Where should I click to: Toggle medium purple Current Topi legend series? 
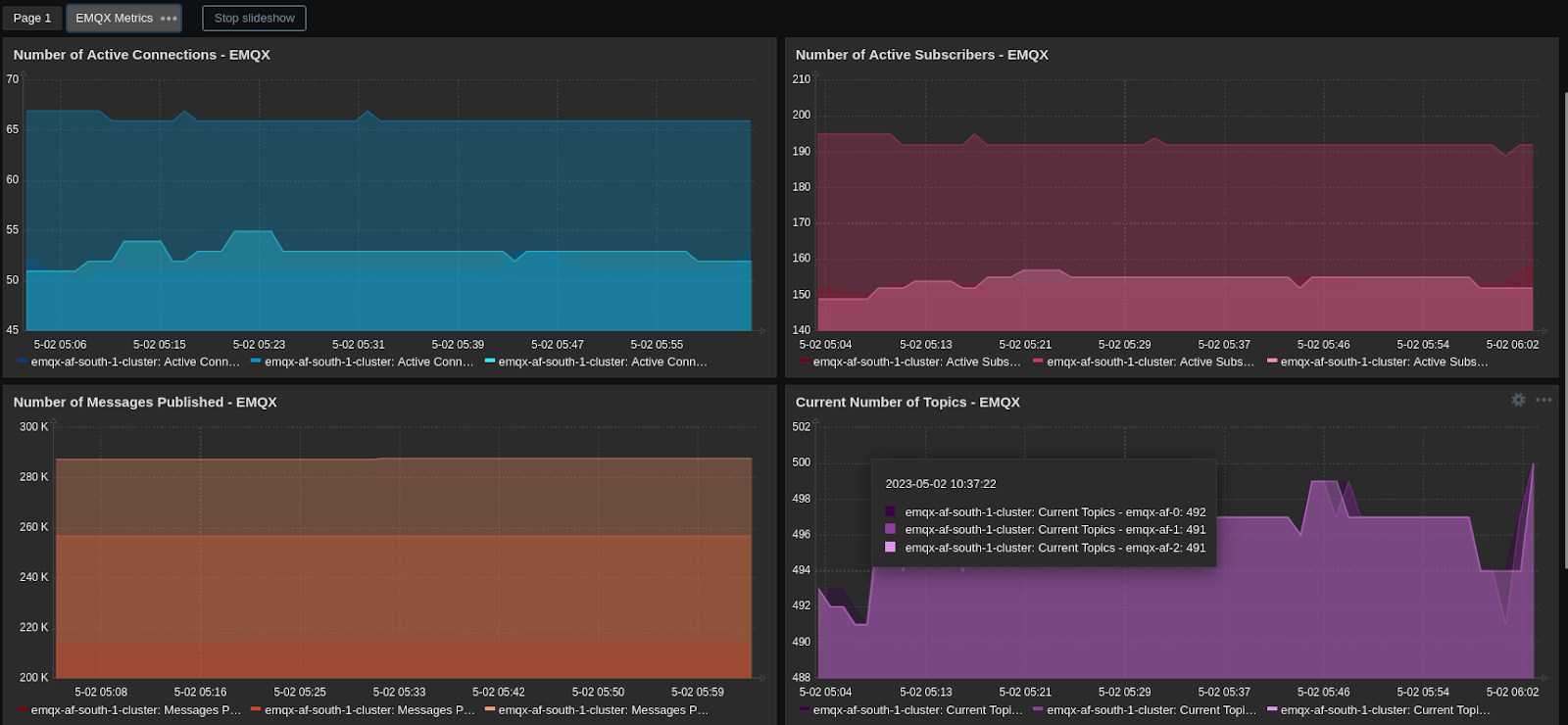pyautogui.click(x=1145, y=709)
